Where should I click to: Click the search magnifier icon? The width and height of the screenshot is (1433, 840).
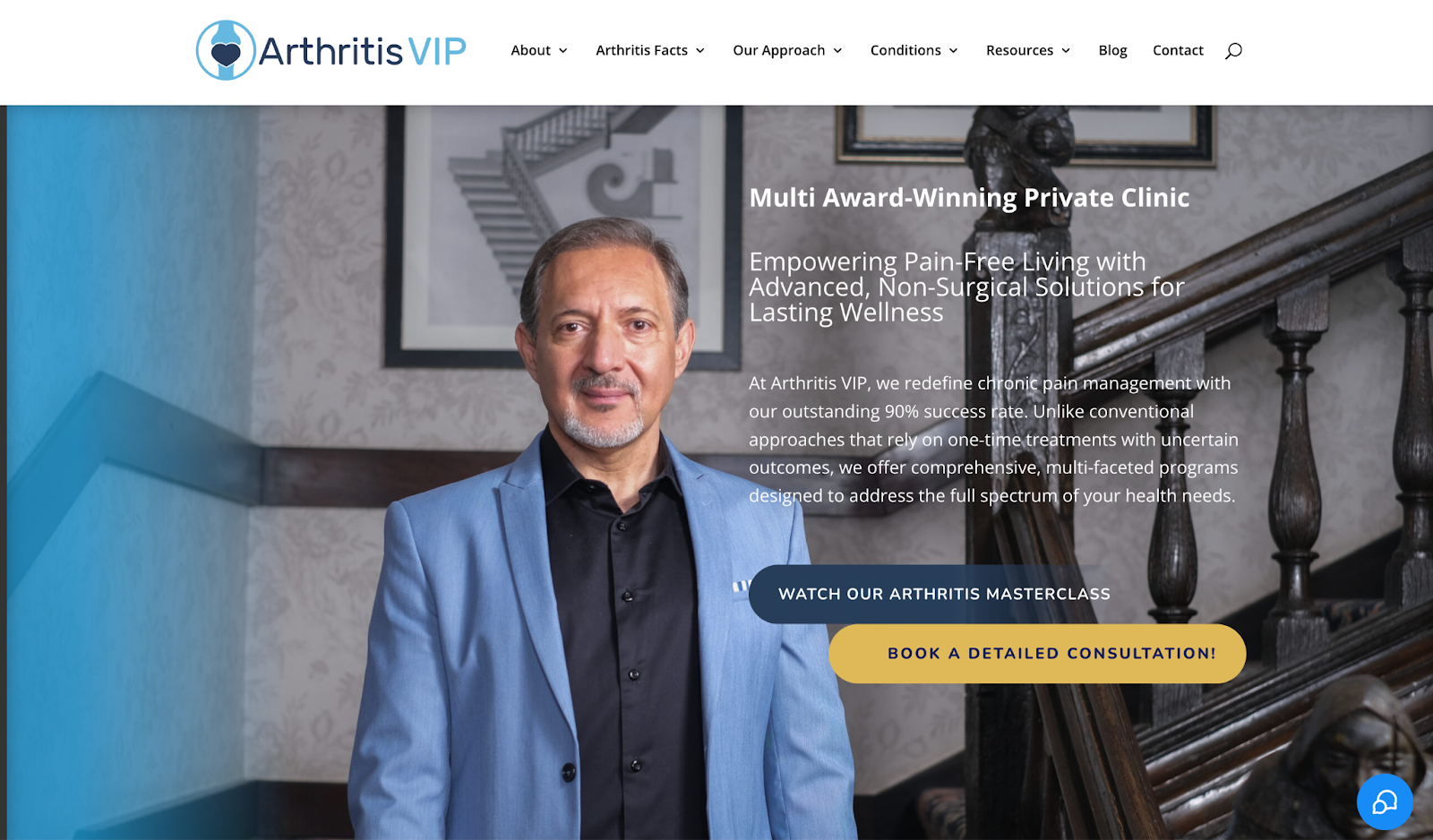(x=1233, y=51)
